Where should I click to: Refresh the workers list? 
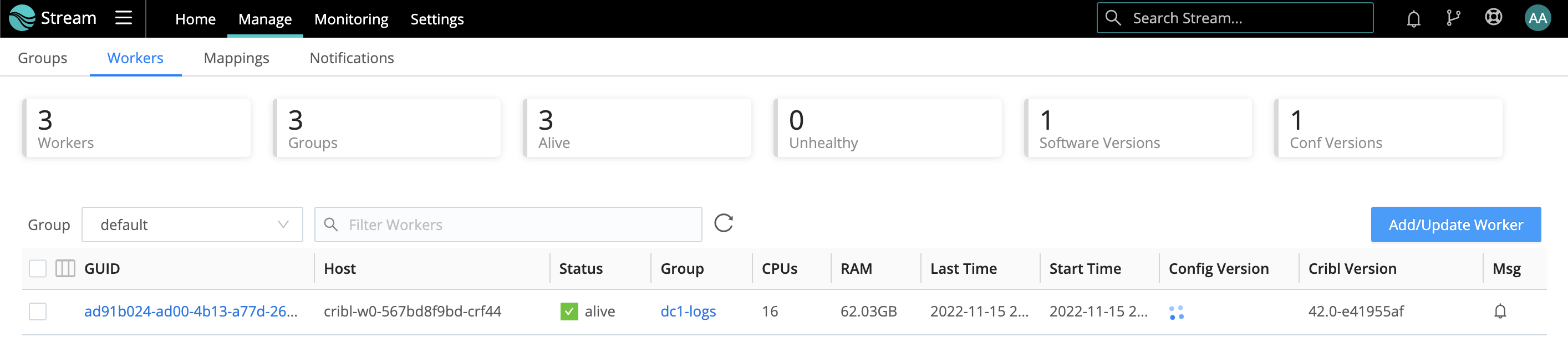tap(723, 223)
